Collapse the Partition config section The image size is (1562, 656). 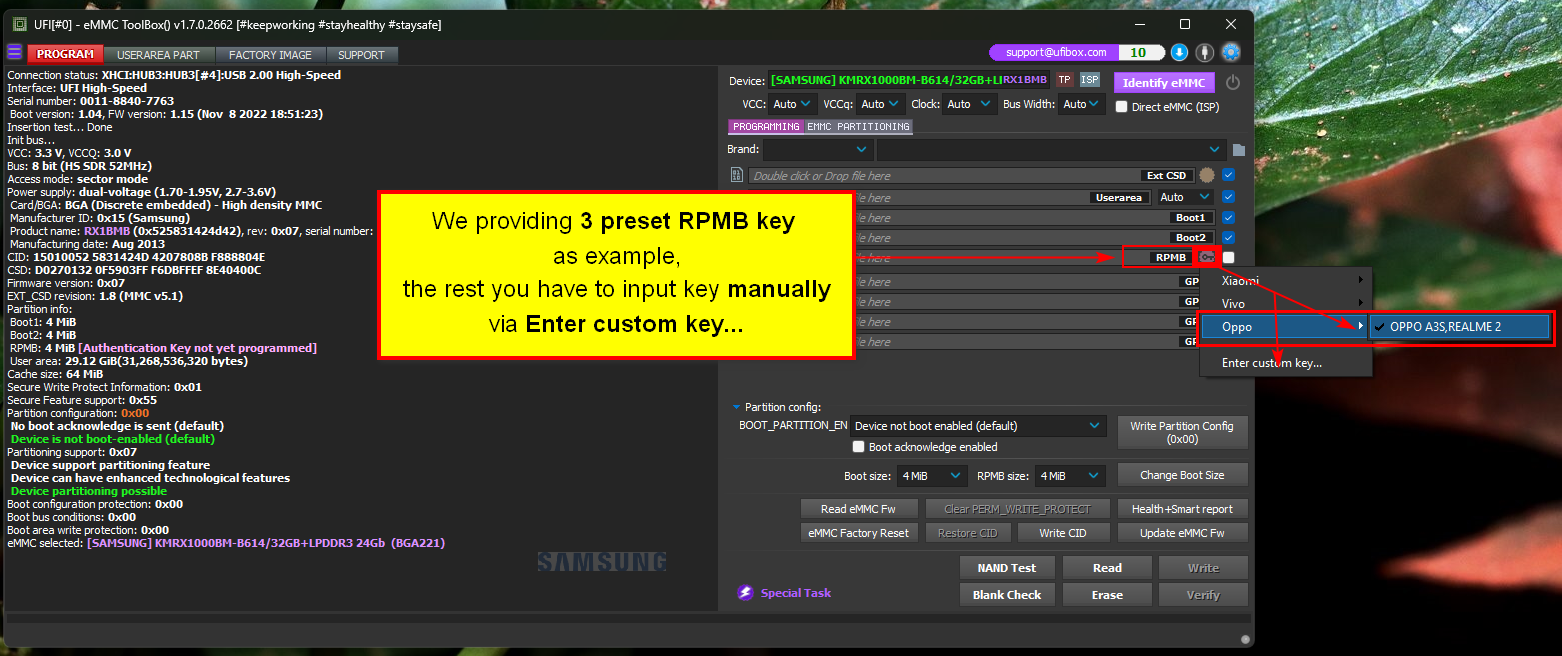point(738,407)
